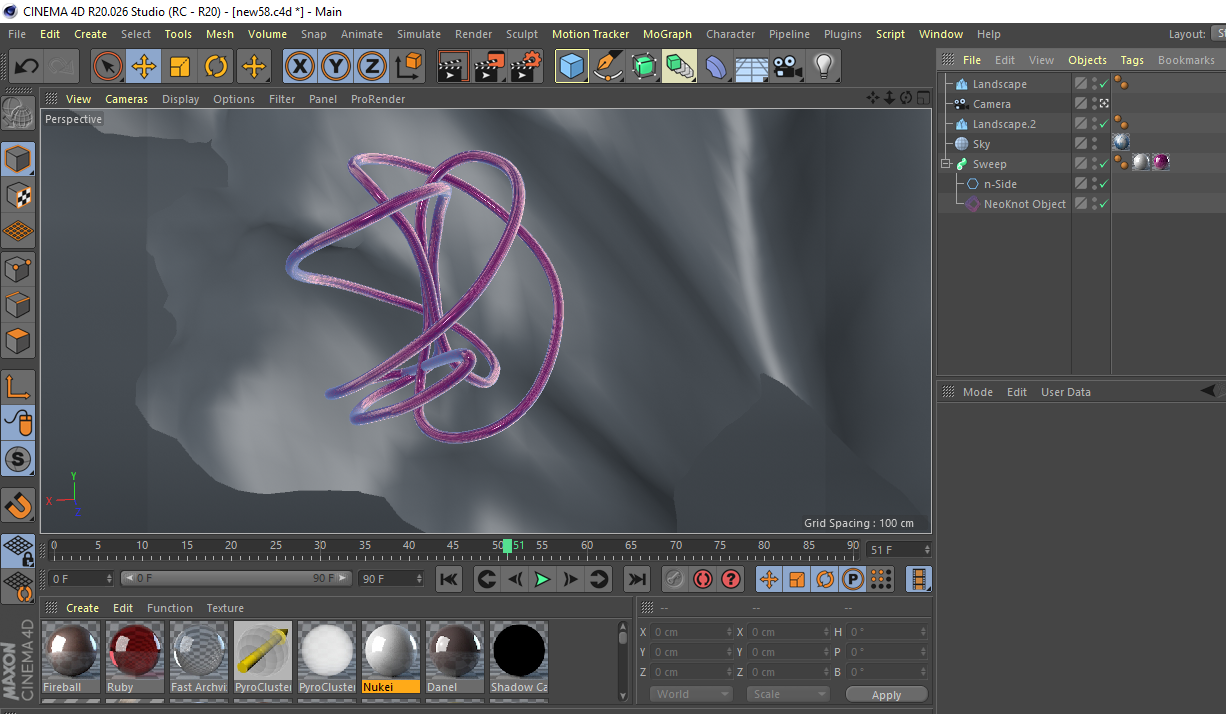Select the NeoKnot Object row

1024,204
